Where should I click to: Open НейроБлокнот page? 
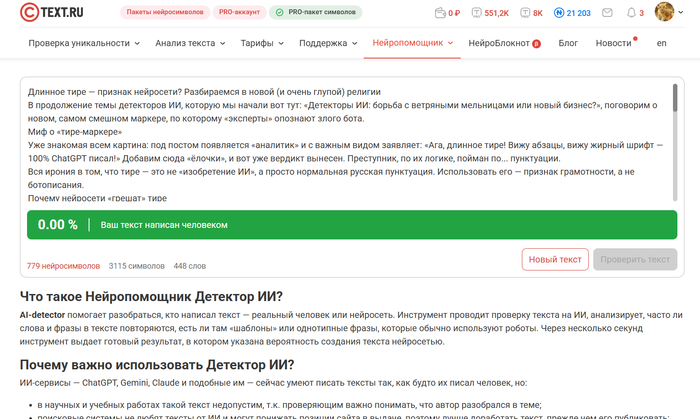[x=499, y=43]
